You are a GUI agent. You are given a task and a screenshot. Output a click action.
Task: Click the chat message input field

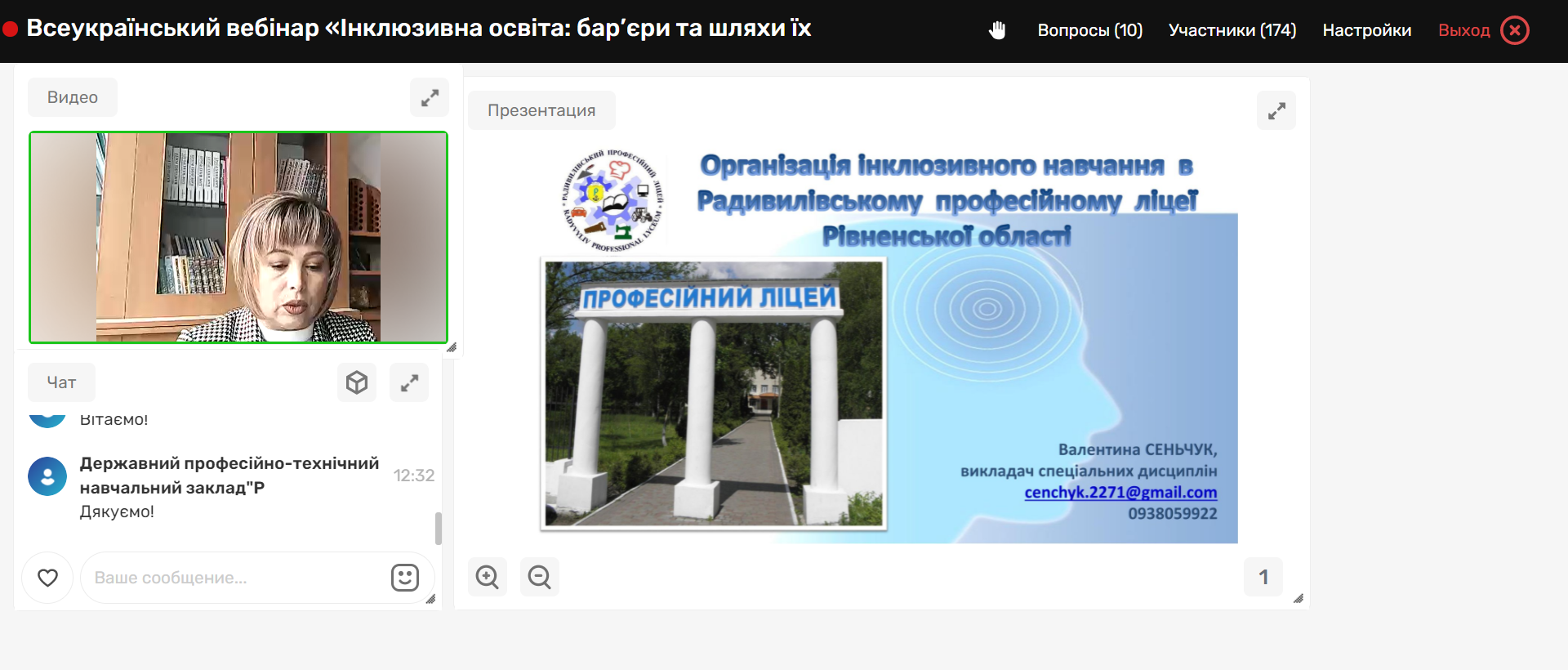click(237, 578)
